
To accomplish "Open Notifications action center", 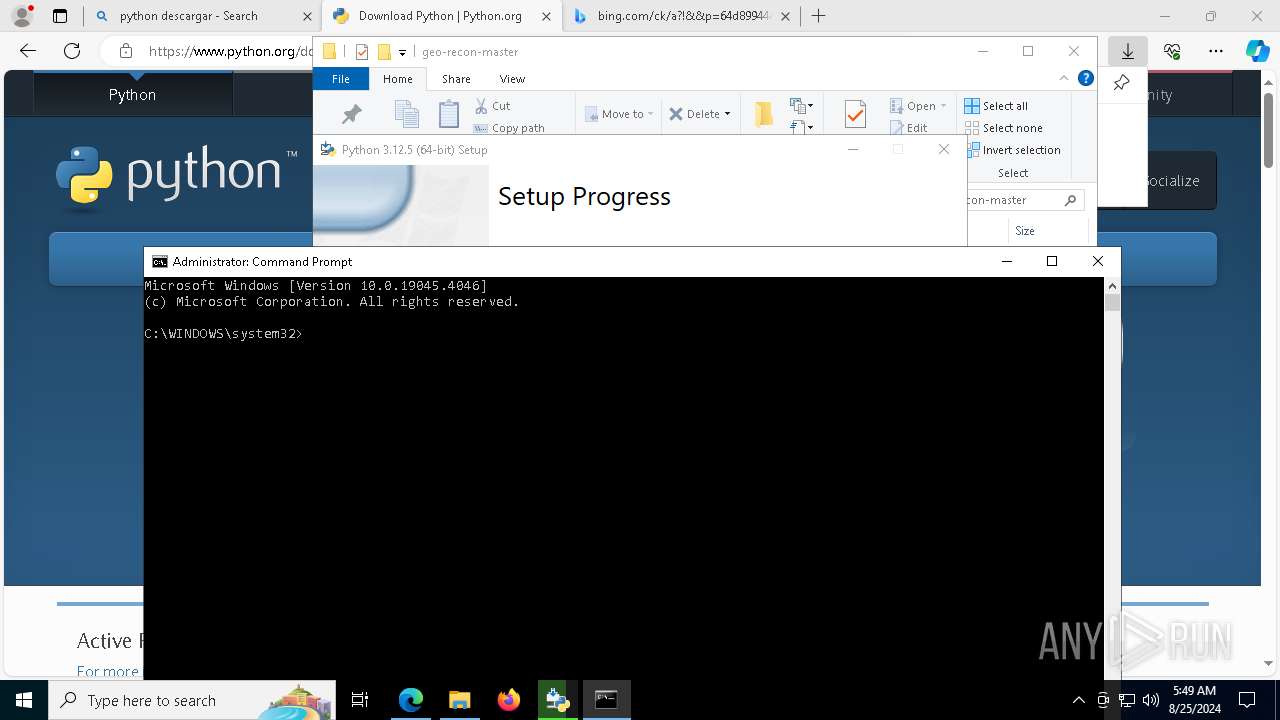I will (1247, 700).
